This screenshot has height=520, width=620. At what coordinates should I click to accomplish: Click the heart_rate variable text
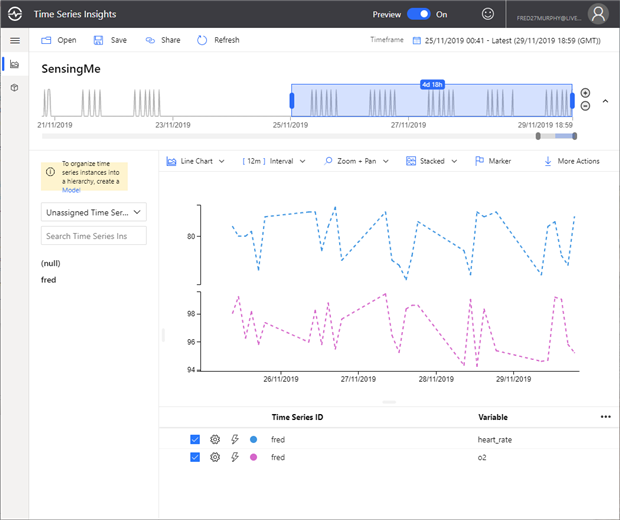(495, 440)
